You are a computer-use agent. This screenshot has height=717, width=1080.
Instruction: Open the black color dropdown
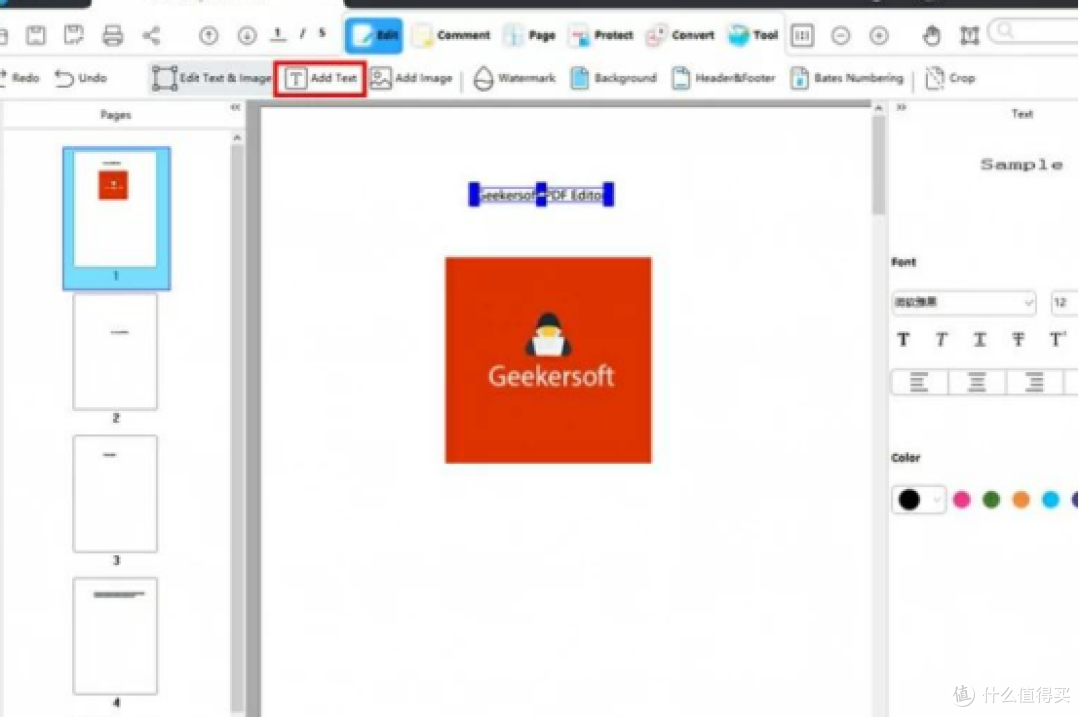(x=919, y=499)
